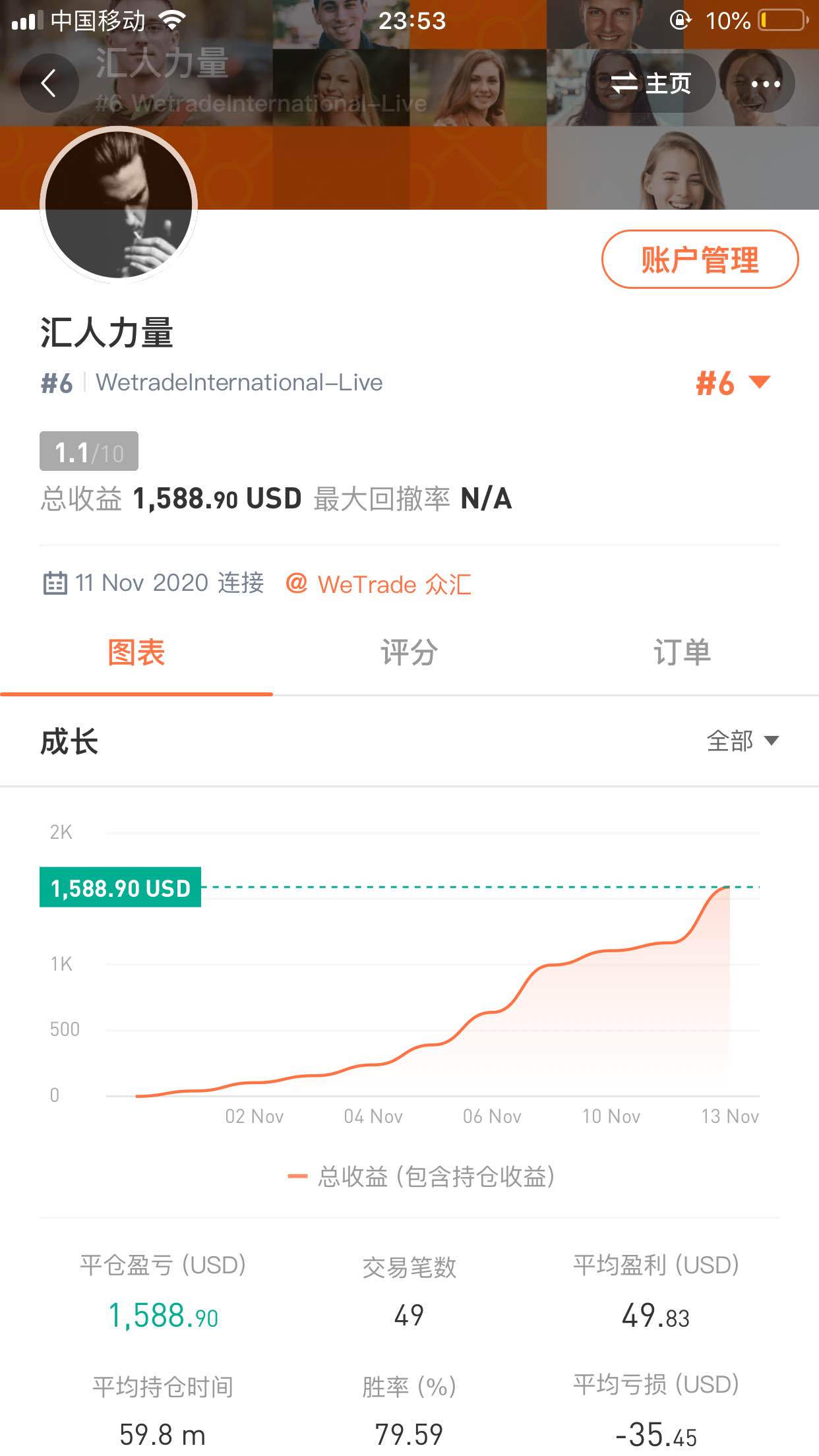Screen dimensions: 819x1456
Task: Tap the 1,588.90 USD chart value label
Action: click(x=121, y=888)
